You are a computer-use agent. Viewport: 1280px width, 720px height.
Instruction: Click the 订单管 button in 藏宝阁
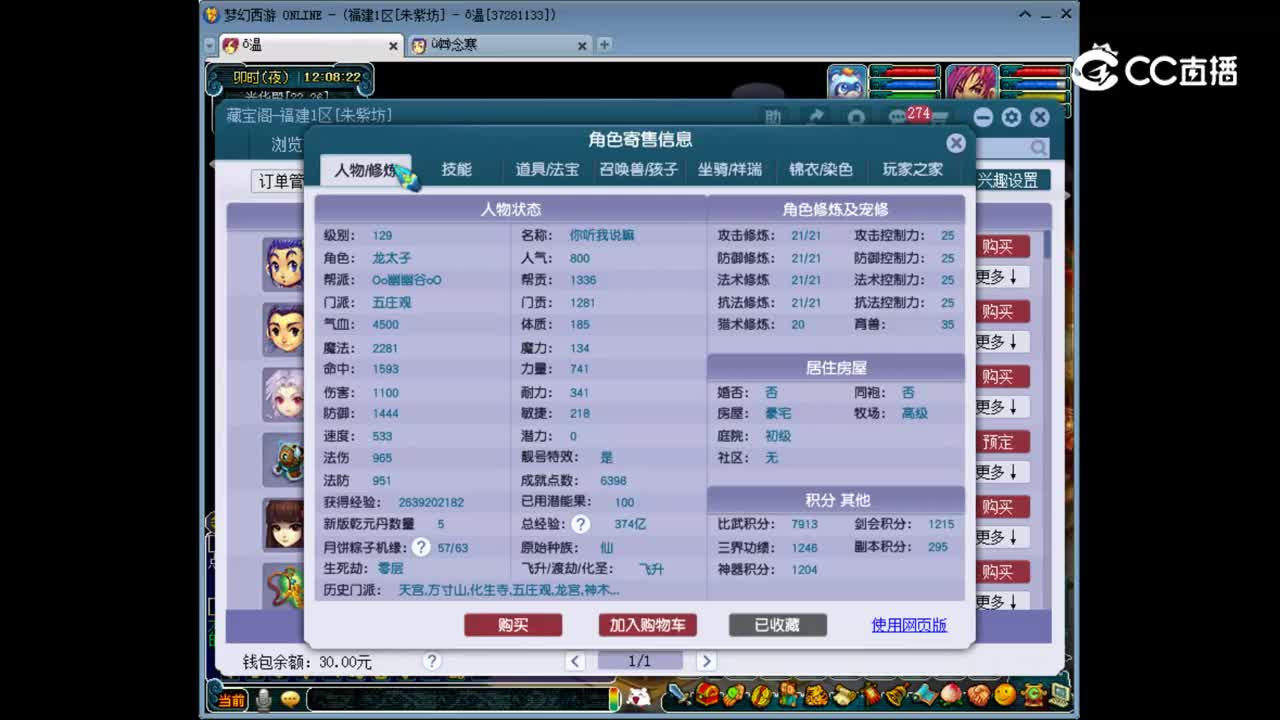(x=279, y=181)
